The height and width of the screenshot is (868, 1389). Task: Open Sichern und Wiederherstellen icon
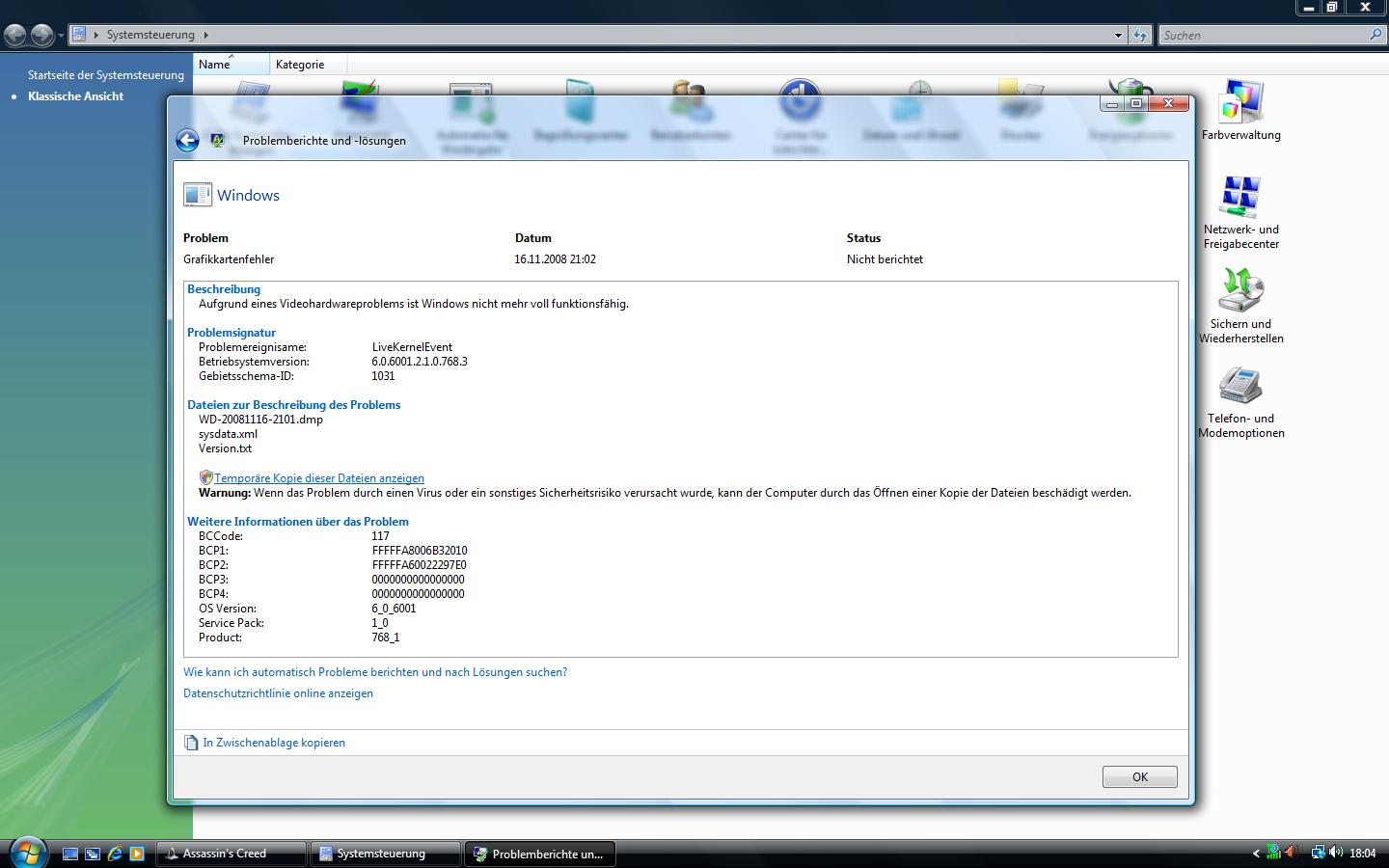[1241, 306]
